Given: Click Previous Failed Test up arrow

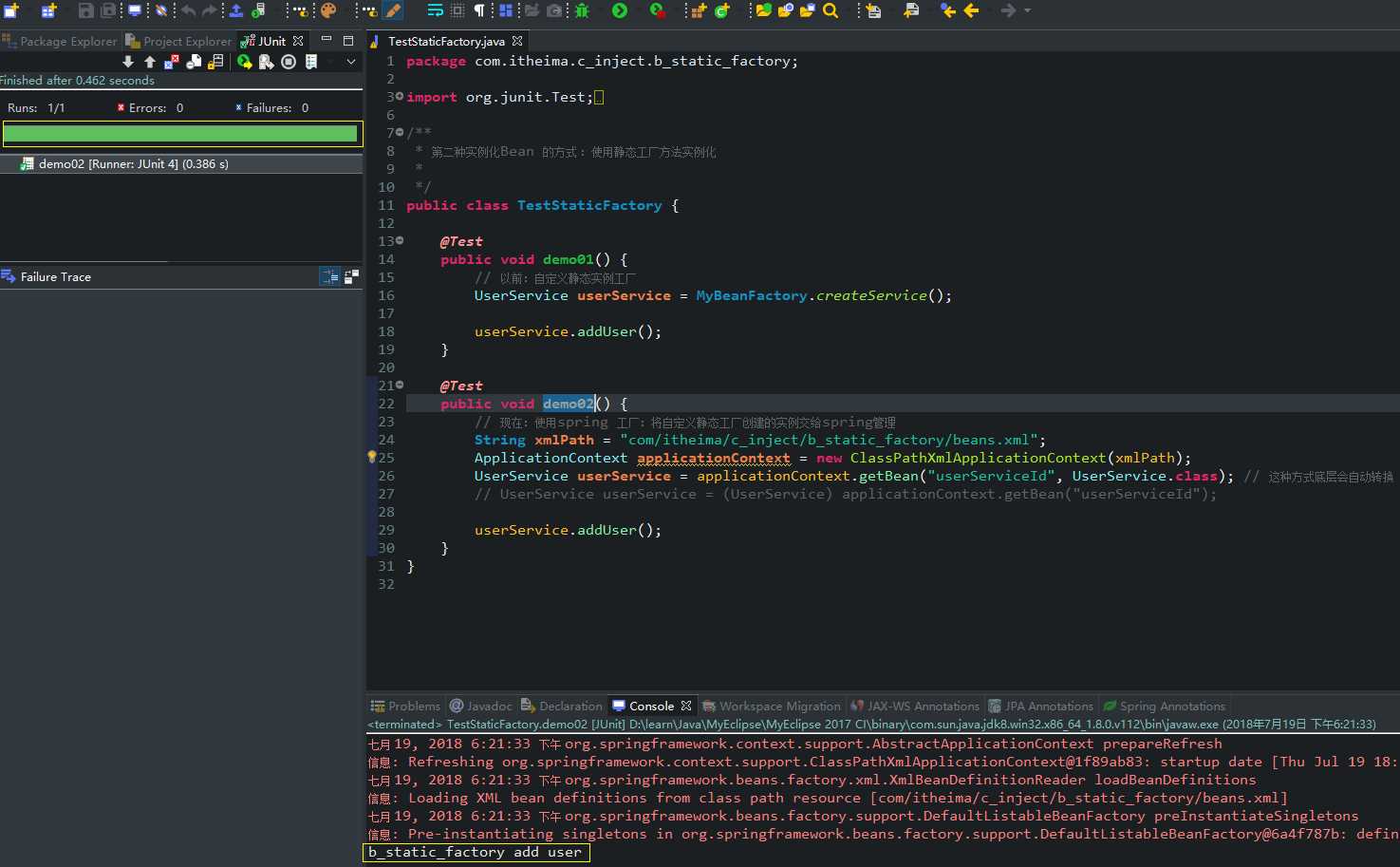Looking at the screenshot, I should pos(150,62).
